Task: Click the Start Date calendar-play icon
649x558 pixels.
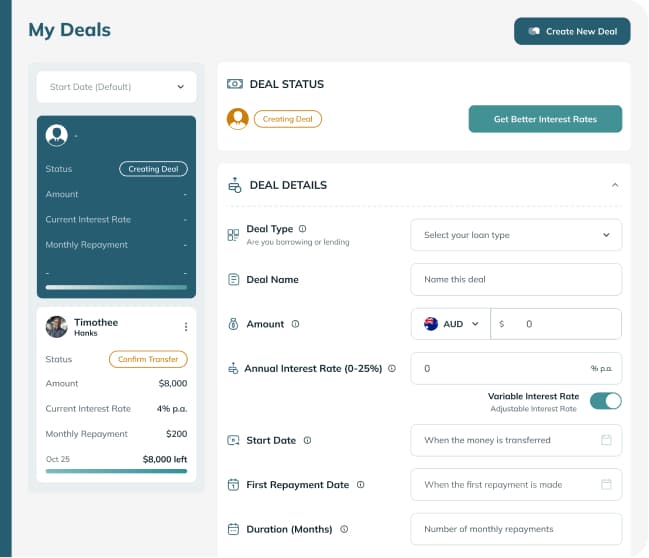Action: click(x=233, y=440)
